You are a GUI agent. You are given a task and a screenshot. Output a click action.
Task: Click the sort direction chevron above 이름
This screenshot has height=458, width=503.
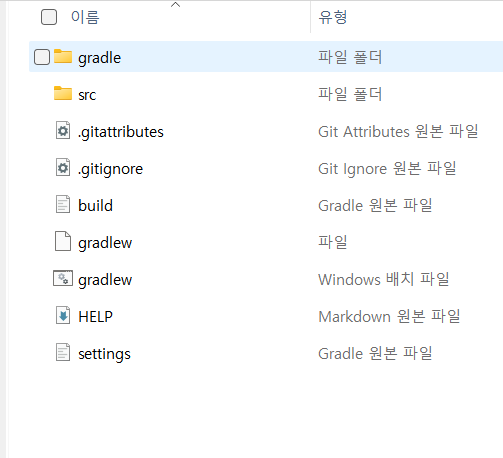click(x=175, y=5)
